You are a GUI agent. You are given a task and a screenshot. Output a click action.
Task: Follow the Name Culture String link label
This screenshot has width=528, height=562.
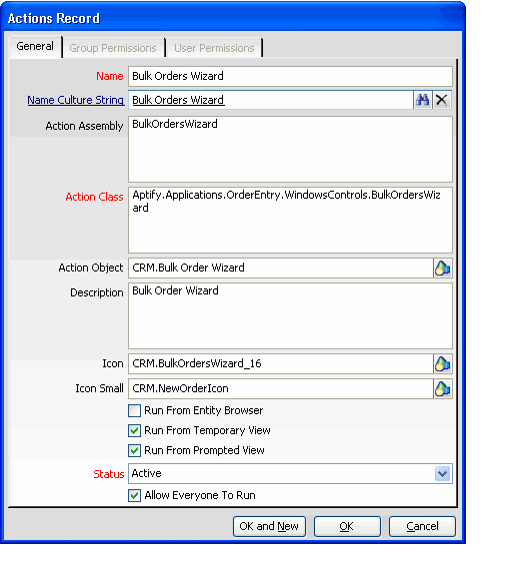coord(76,100)
